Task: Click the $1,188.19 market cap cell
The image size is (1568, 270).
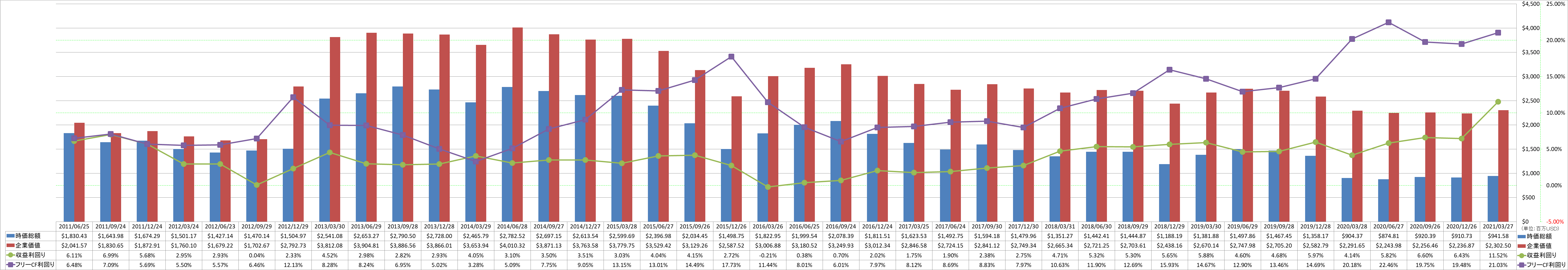Action: point(1170,236)
